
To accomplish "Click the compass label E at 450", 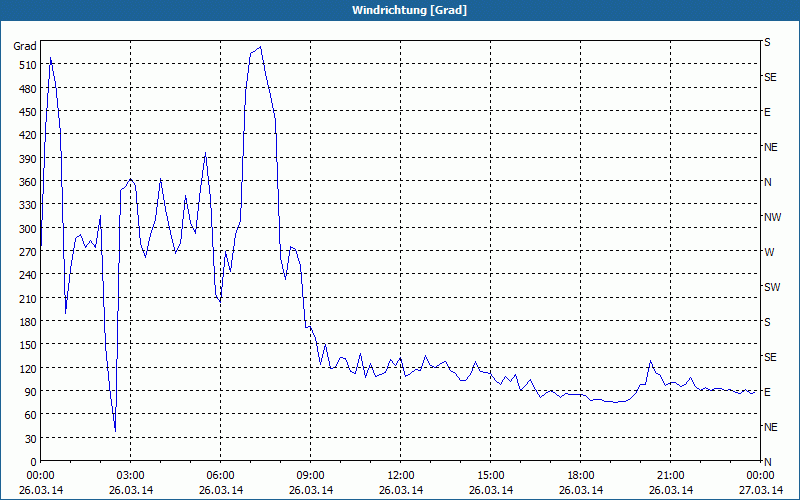I will [x=767, y=112].
